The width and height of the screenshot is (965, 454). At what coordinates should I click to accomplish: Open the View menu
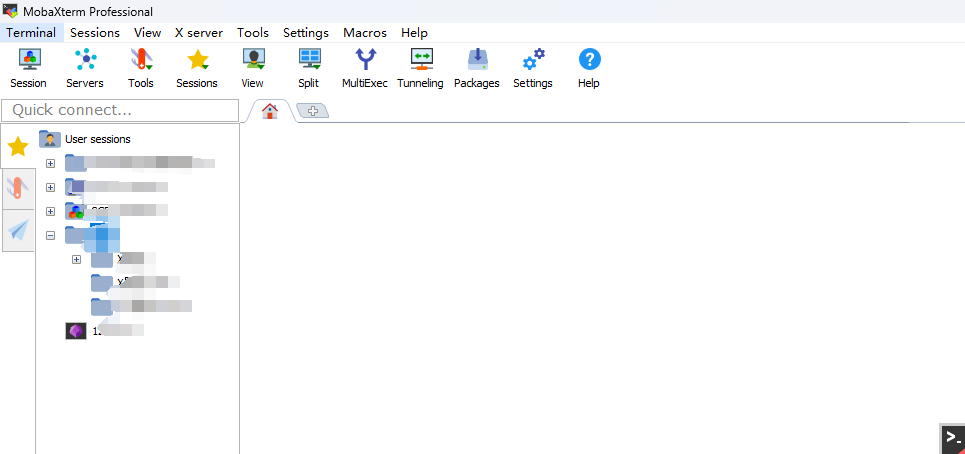point(148,33)
